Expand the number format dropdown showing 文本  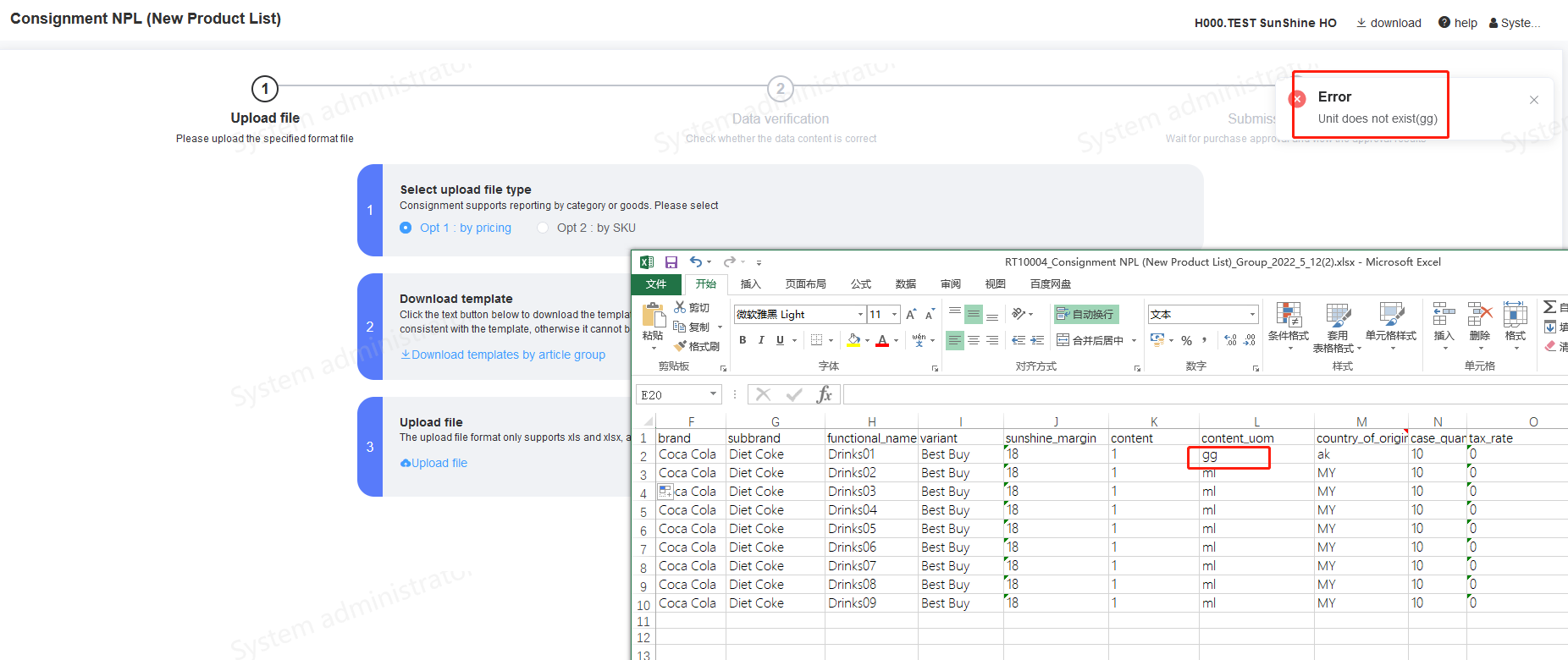click(1252, 315)
